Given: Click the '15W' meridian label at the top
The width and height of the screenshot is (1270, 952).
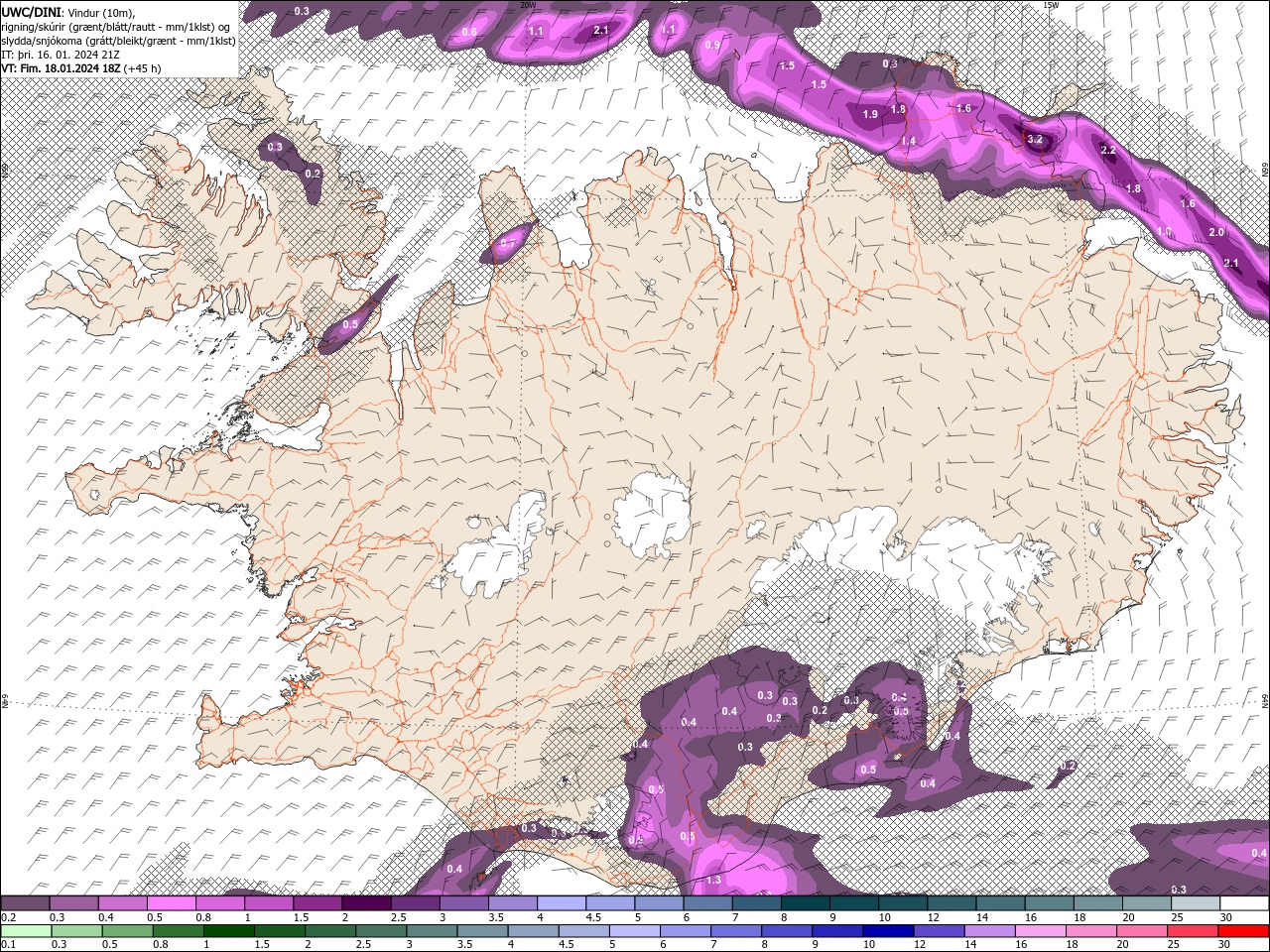Looking at the screenshot, I should (x=1051, y=5).
